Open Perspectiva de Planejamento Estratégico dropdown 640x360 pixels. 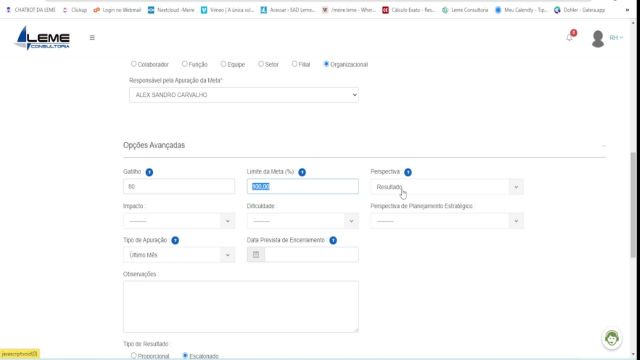[x=447, y=221]
